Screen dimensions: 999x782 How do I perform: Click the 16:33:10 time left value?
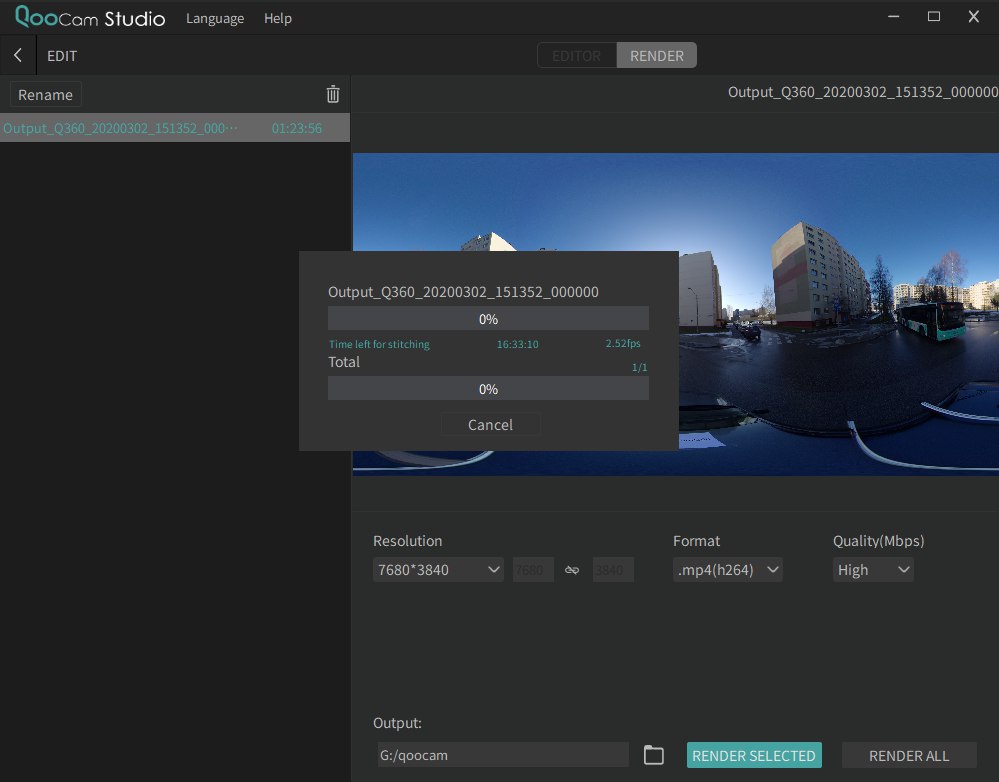(x=517, y=344)
